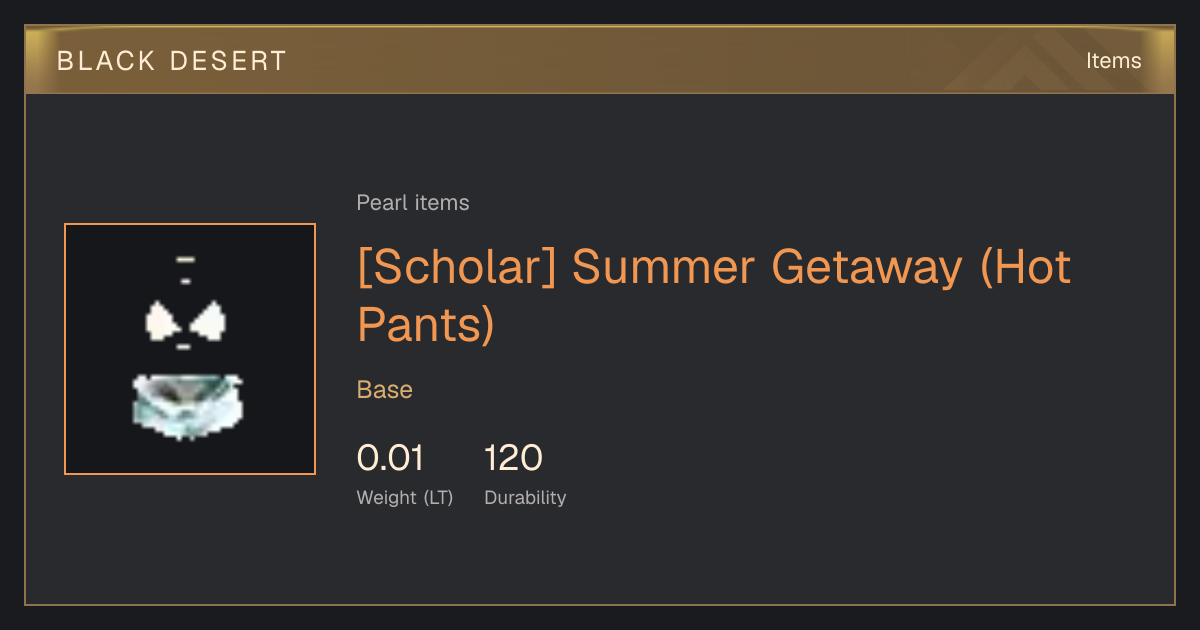Click the Weight (LT) label

pyautogui.click(x=405, y=498)
